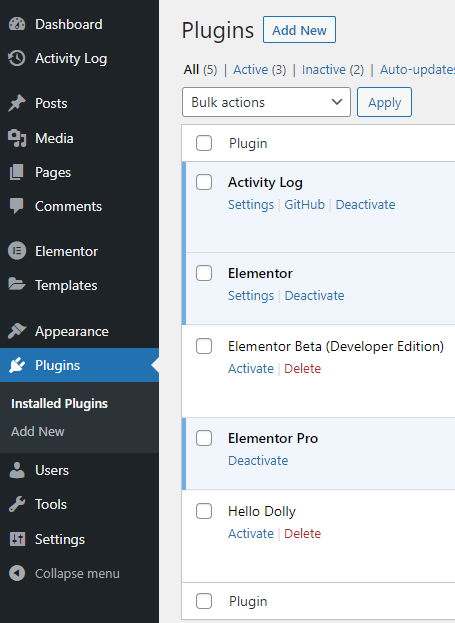Select Add New in Plugins submenu

point(38,431)
